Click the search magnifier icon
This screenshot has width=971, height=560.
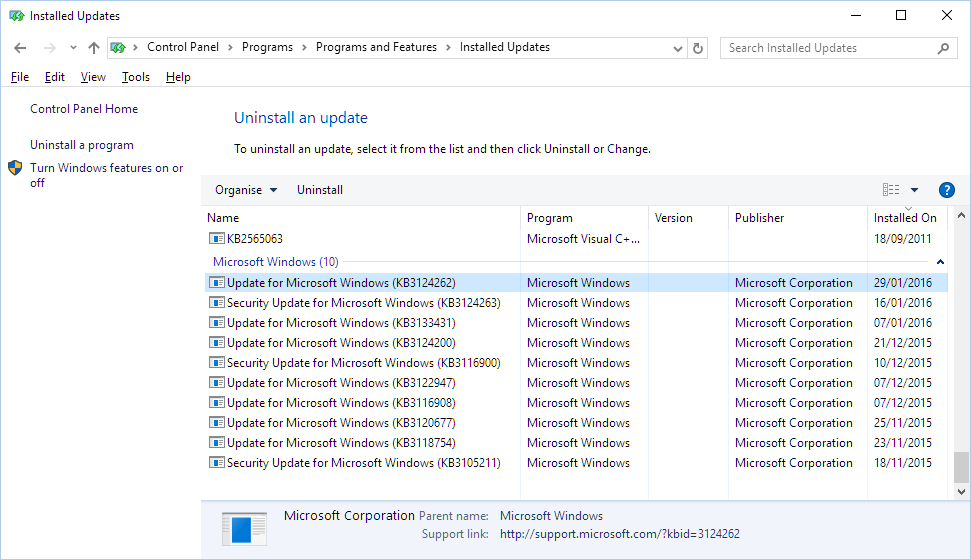pos(943,48)
